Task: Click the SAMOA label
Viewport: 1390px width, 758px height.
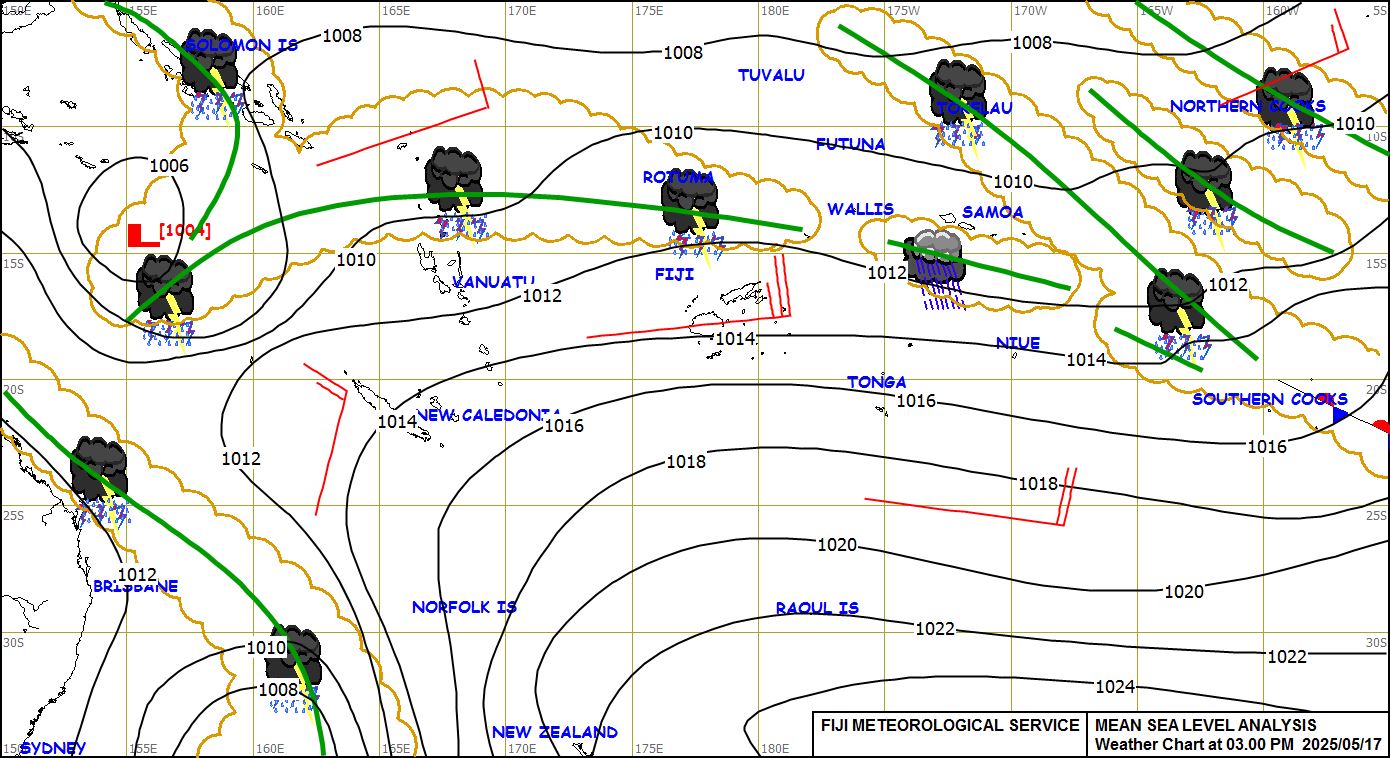Action: [x=993, y=212]
